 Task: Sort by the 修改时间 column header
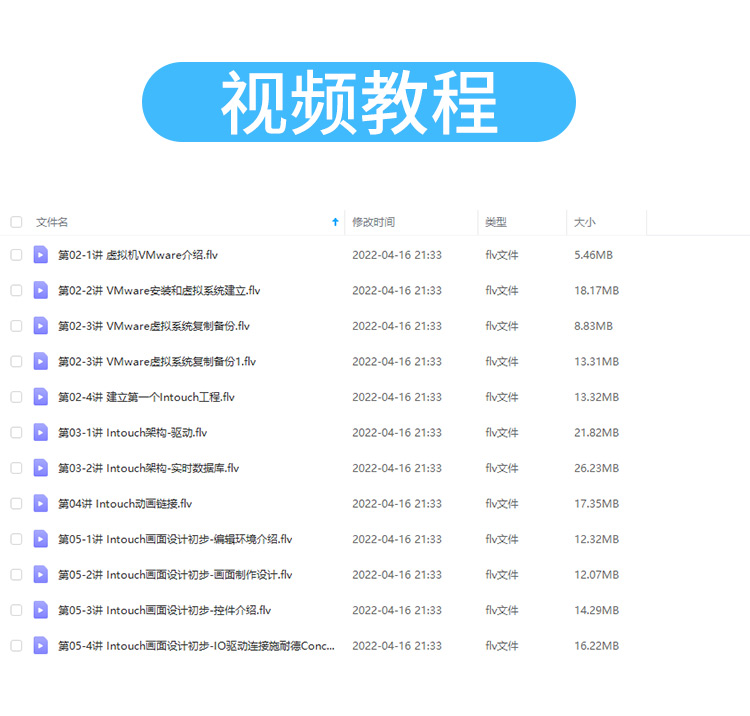point(374,222)
